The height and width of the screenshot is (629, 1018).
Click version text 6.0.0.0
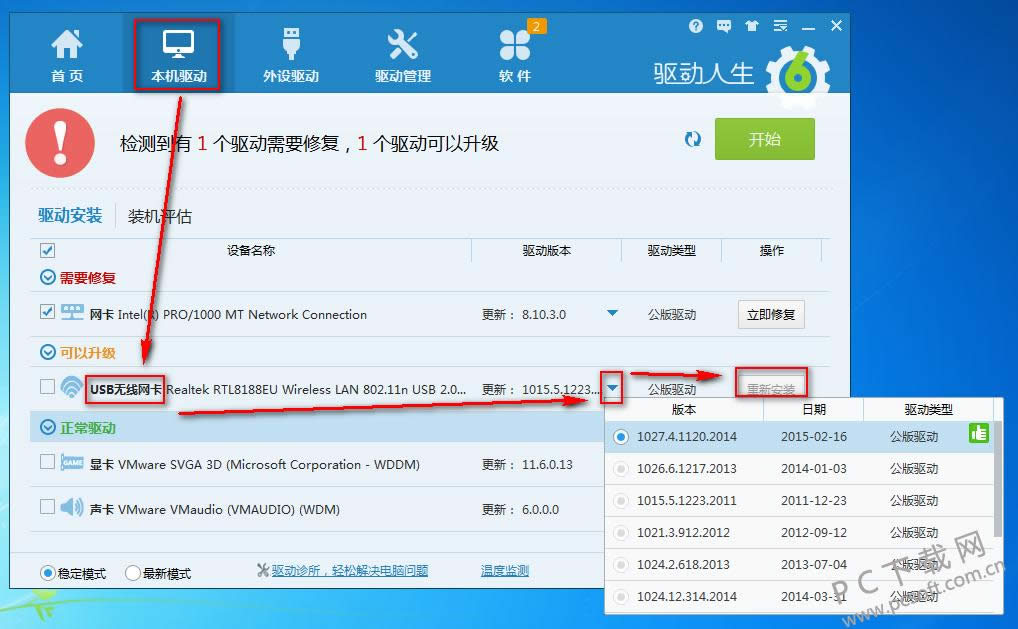tap(540, 510)
